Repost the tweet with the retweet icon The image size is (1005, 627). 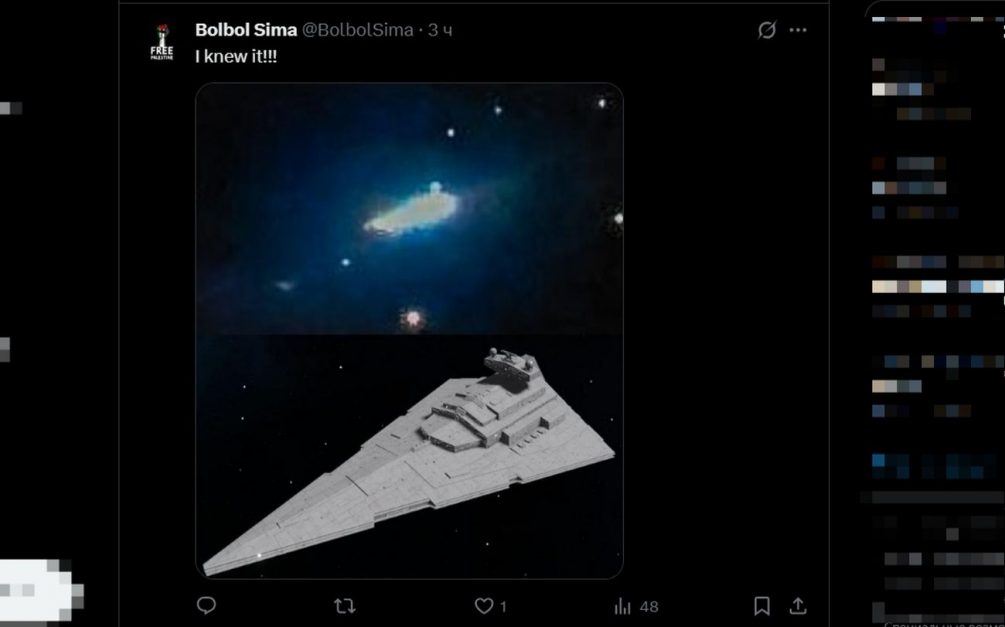click(x=344, y=605)
